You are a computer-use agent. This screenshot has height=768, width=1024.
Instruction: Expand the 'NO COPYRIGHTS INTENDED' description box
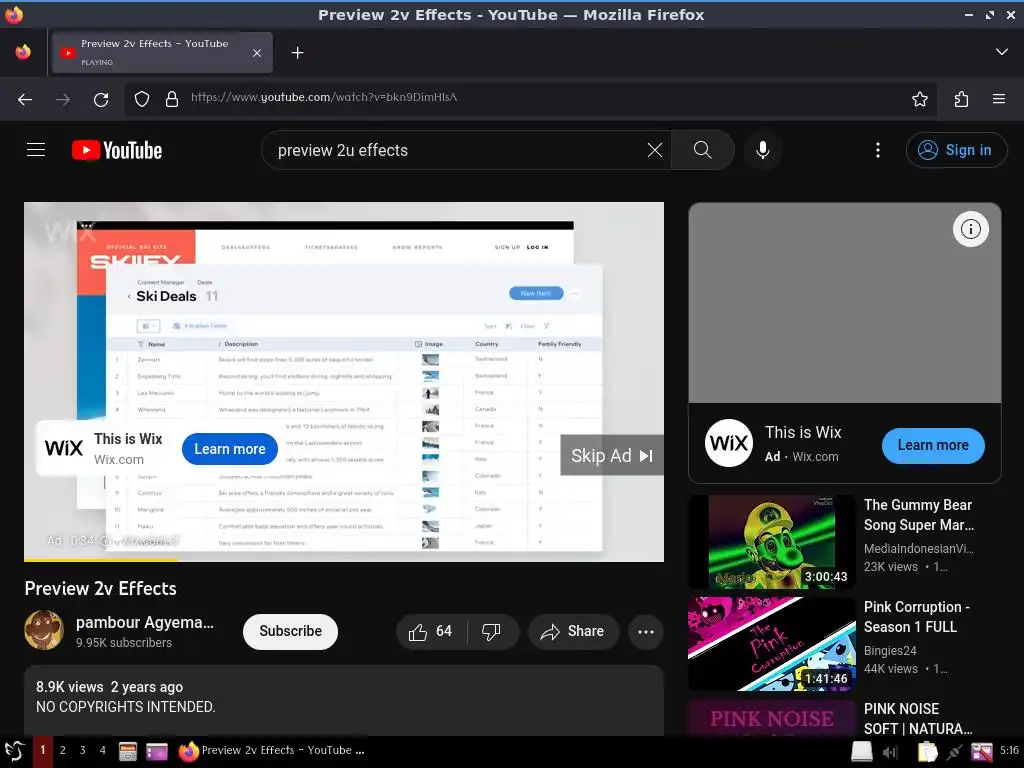click(344, 701)
